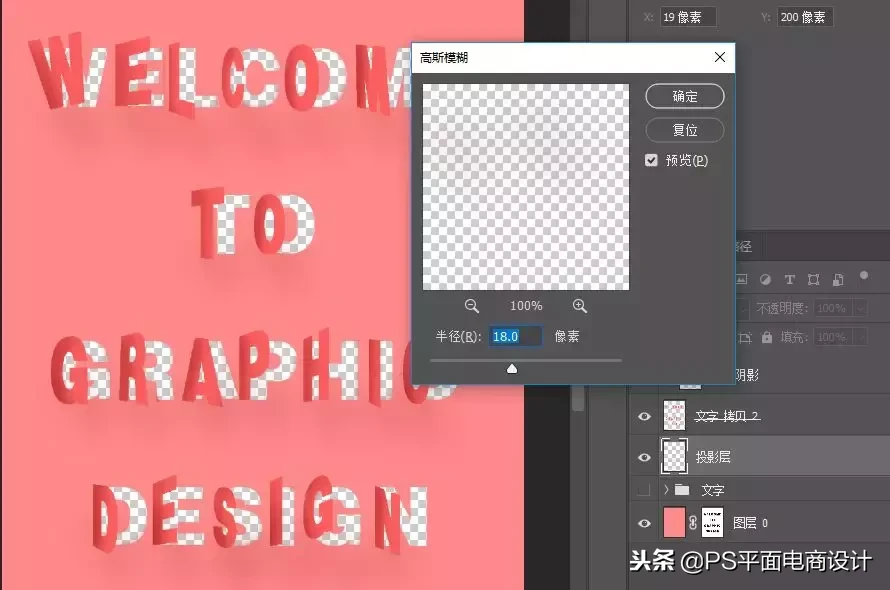Expand the 文字 layer group
890x590 pixels.
coord(666,489)
